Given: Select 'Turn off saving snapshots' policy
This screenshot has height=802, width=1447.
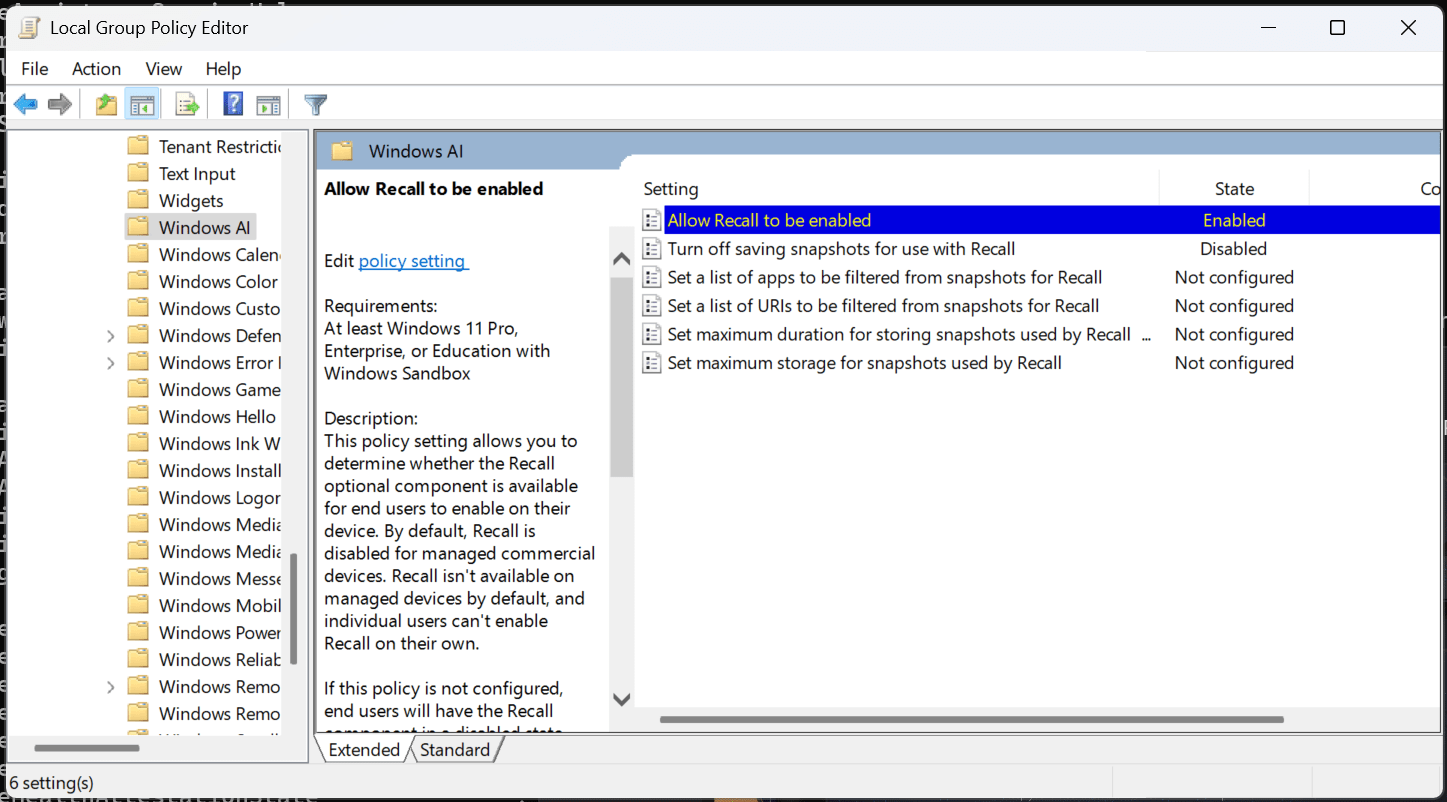Looking at the screenshot, I should pyautogui.click(x=840, y=249).
